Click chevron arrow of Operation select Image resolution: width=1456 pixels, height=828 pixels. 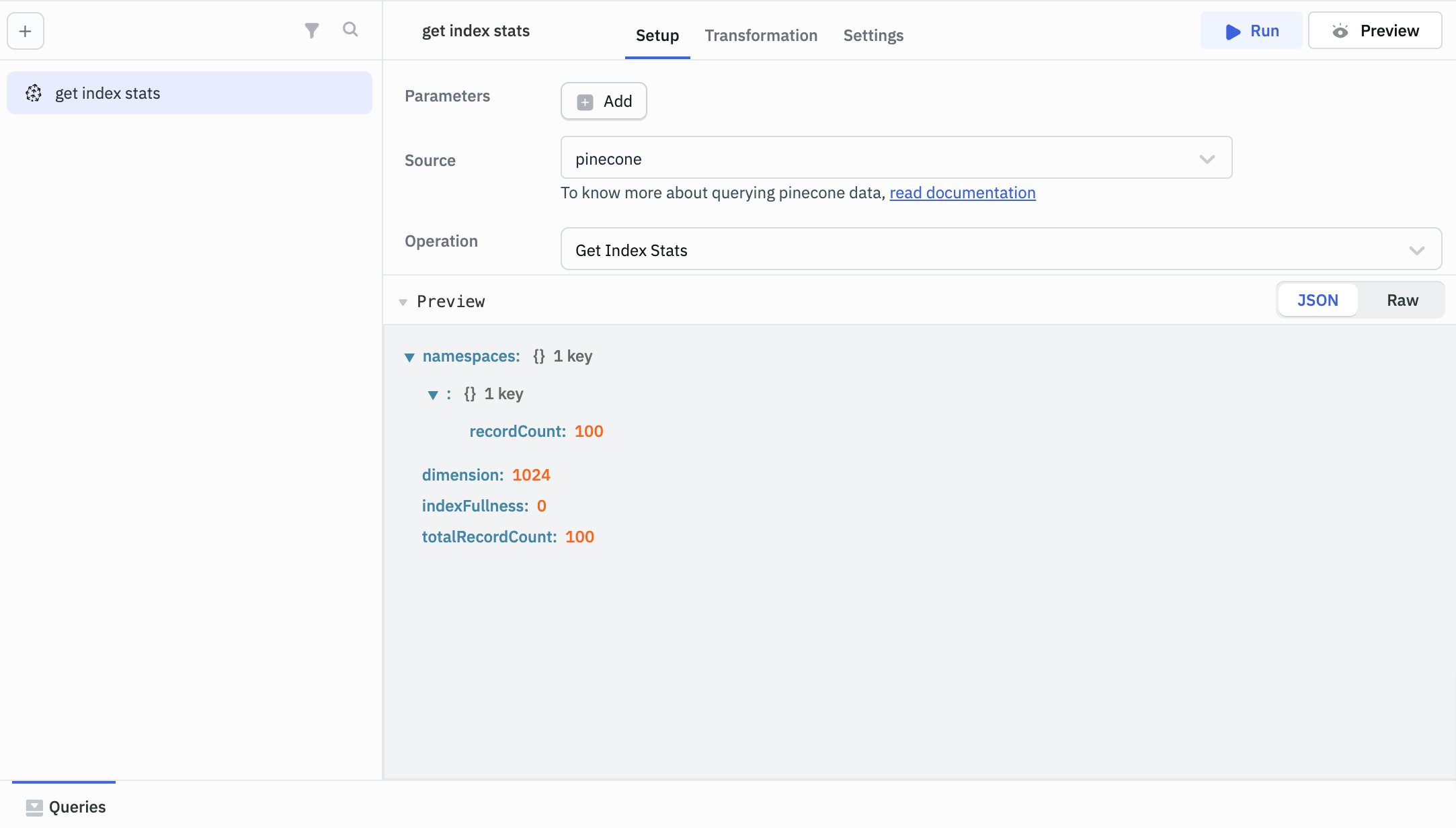pyautogui.click(x=1417, y=251)
